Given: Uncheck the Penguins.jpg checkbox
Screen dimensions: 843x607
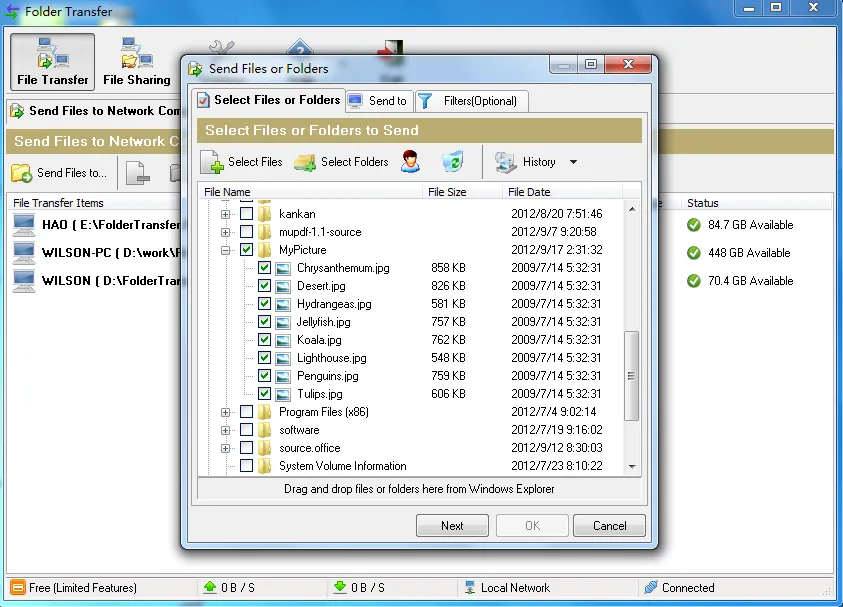Looking at the screenshot, I should [x=264, y=376].
